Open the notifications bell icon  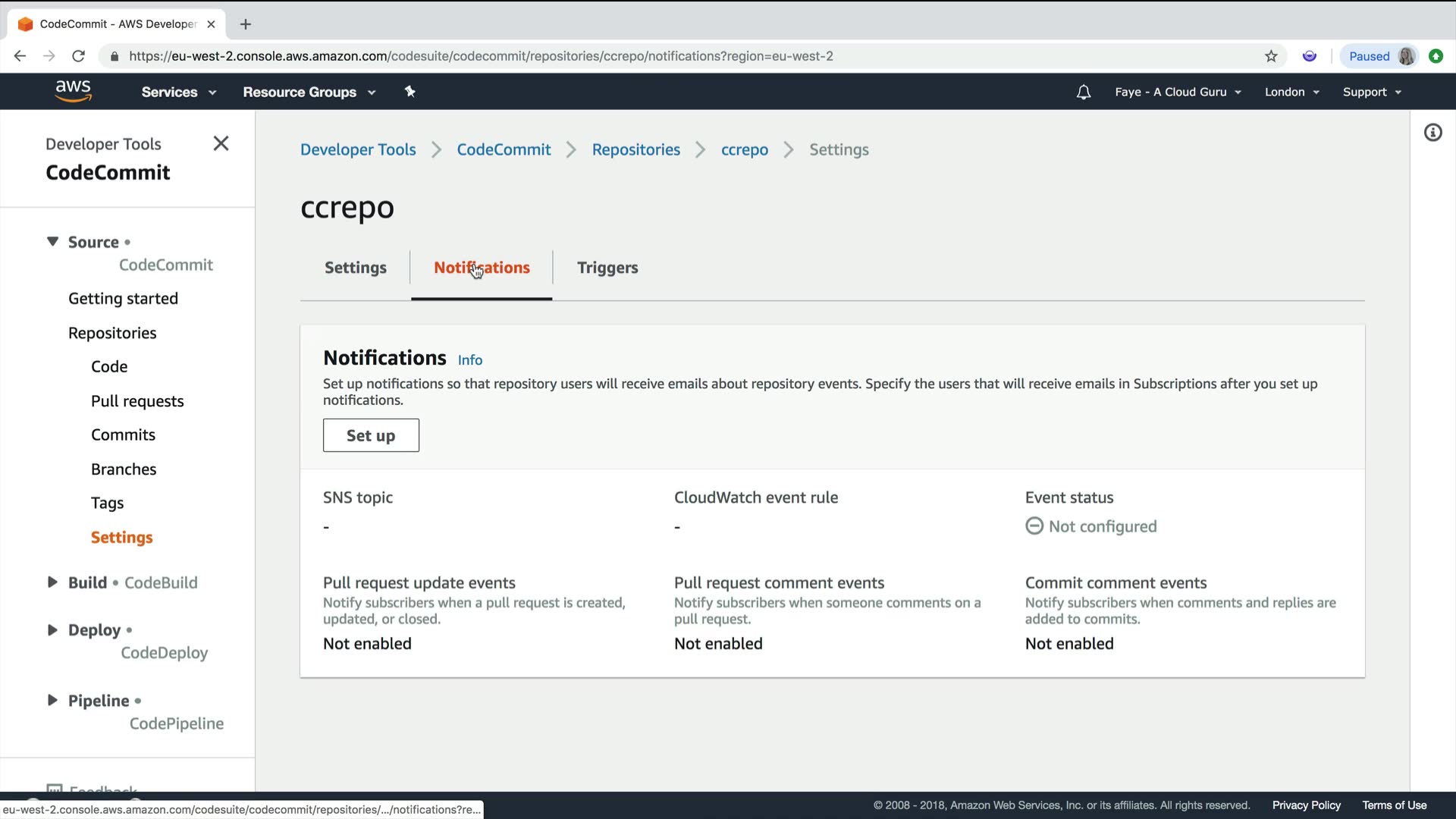pos(1084,92)
